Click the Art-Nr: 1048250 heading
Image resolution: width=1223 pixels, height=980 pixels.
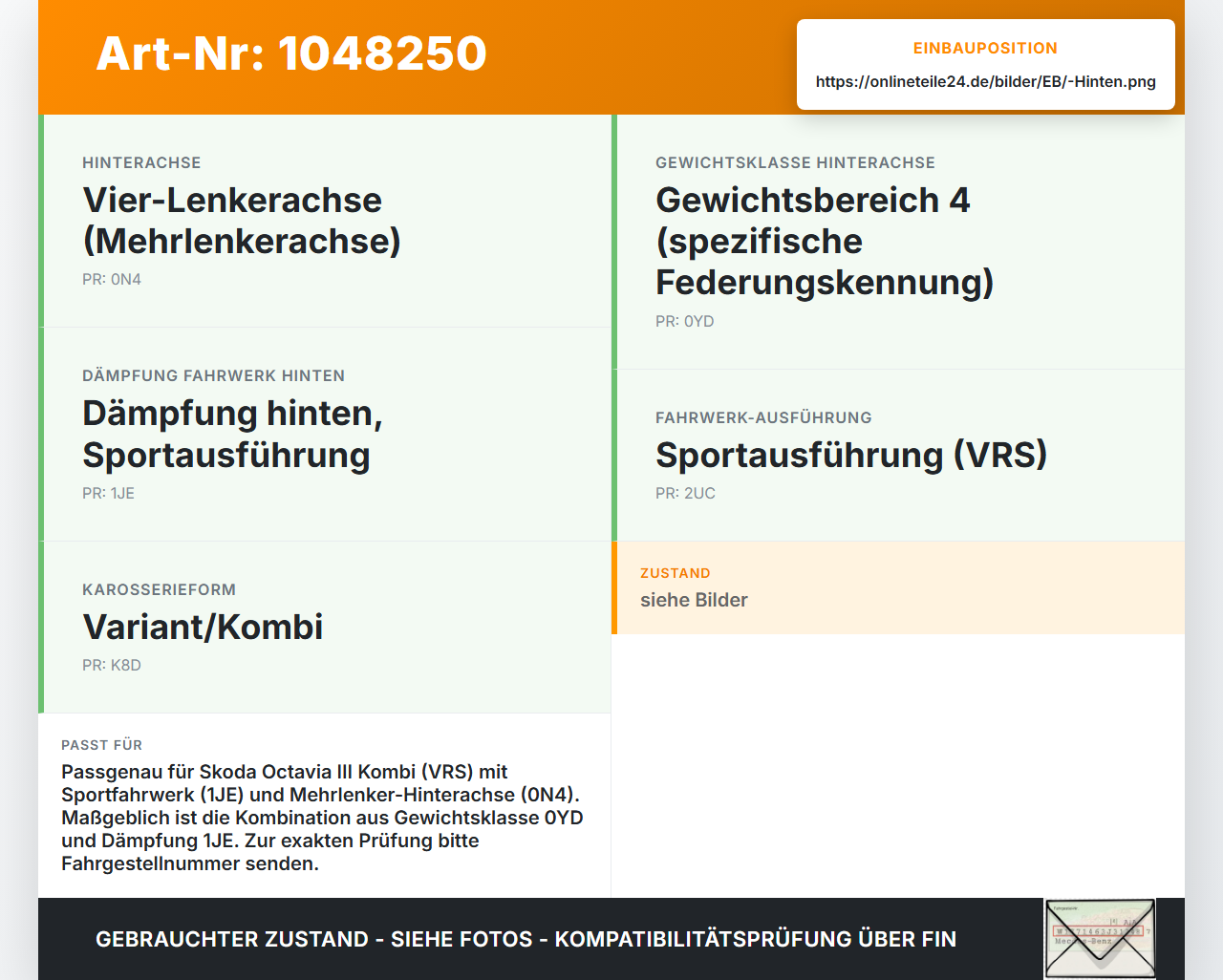coord(291,53)
